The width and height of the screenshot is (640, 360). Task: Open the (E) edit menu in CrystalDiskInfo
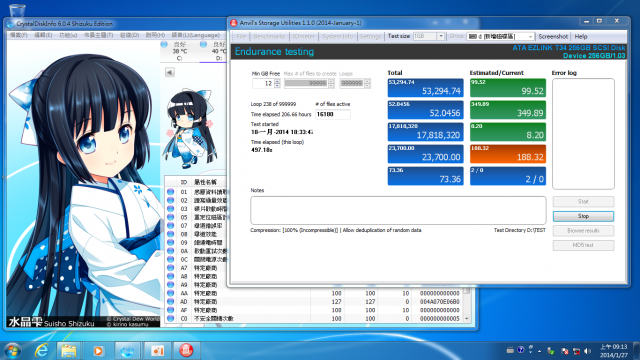[43, 36]
